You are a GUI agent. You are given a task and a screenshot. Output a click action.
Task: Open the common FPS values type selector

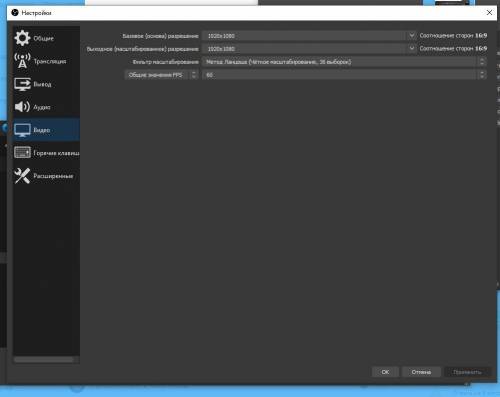162,75
